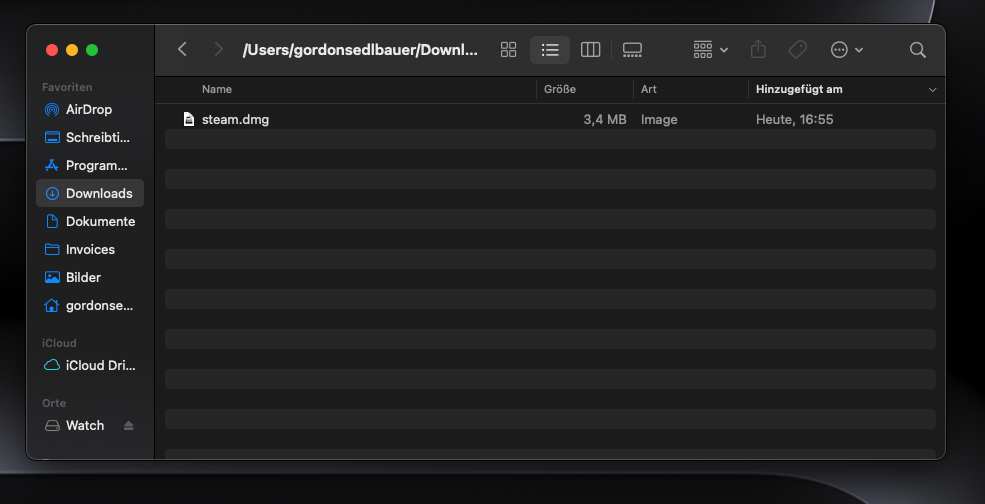Screen dimensions: 985x504
Task: Eject the Watch volume
Action: pyautogui.click(x=129, y=425)
